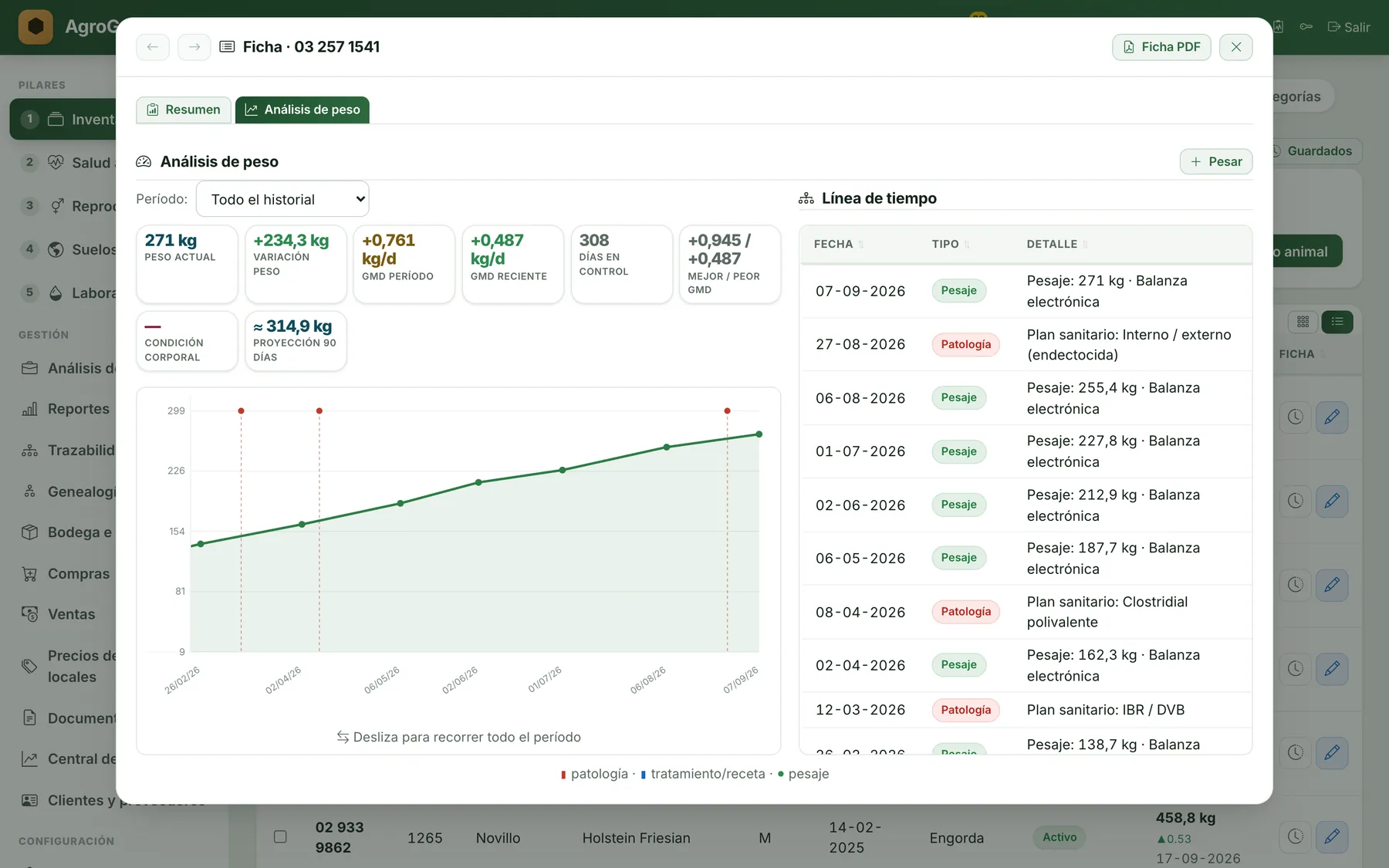Viewport: 1389px width, 868px height.
Task: Open the history clock icon for row 02 933 9862
Action: pos(1296,836)
